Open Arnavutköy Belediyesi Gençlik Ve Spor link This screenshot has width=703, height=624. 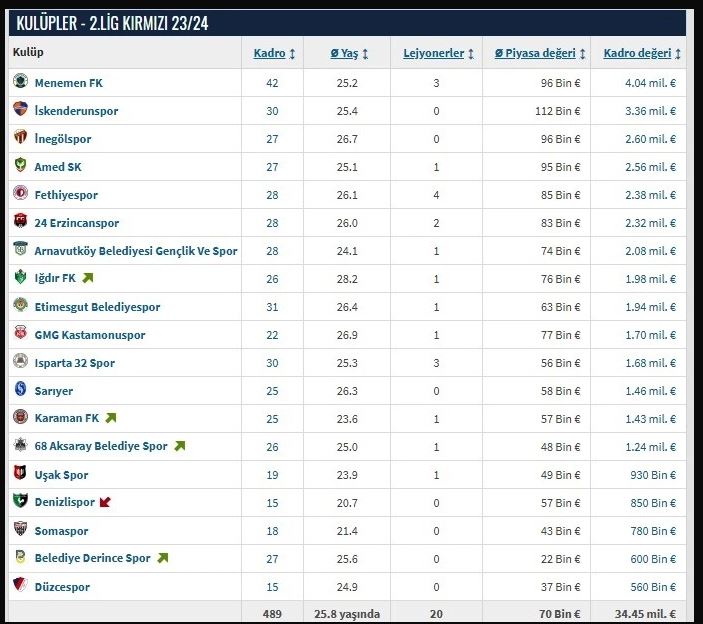pyautogui.click(x=136, y=251)
